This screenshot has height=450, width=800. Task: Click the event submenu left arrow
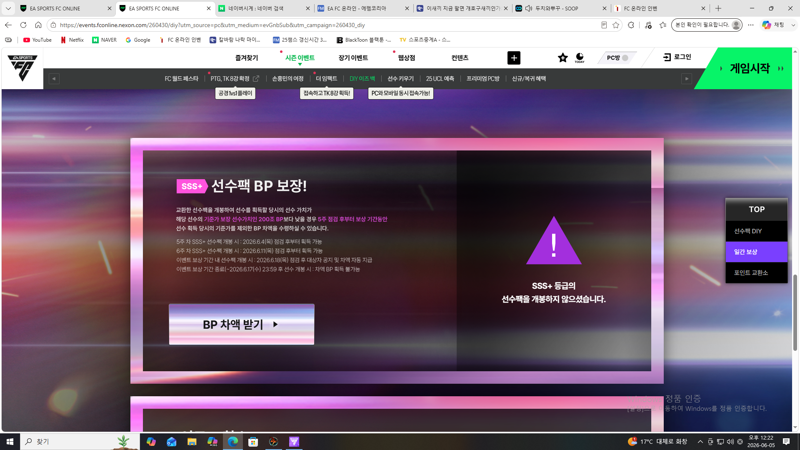click(x=54, y=79)
